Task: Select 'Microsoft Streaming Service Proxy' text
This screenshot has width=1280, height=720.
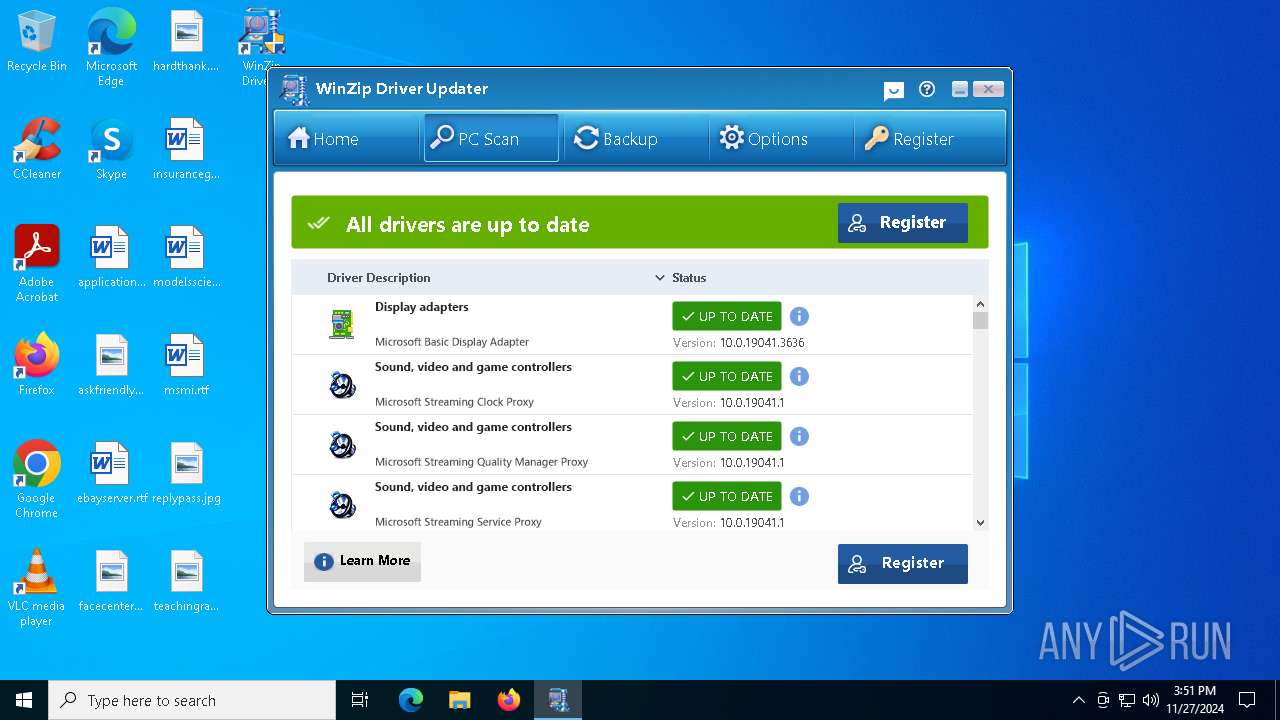Action: 458,522
